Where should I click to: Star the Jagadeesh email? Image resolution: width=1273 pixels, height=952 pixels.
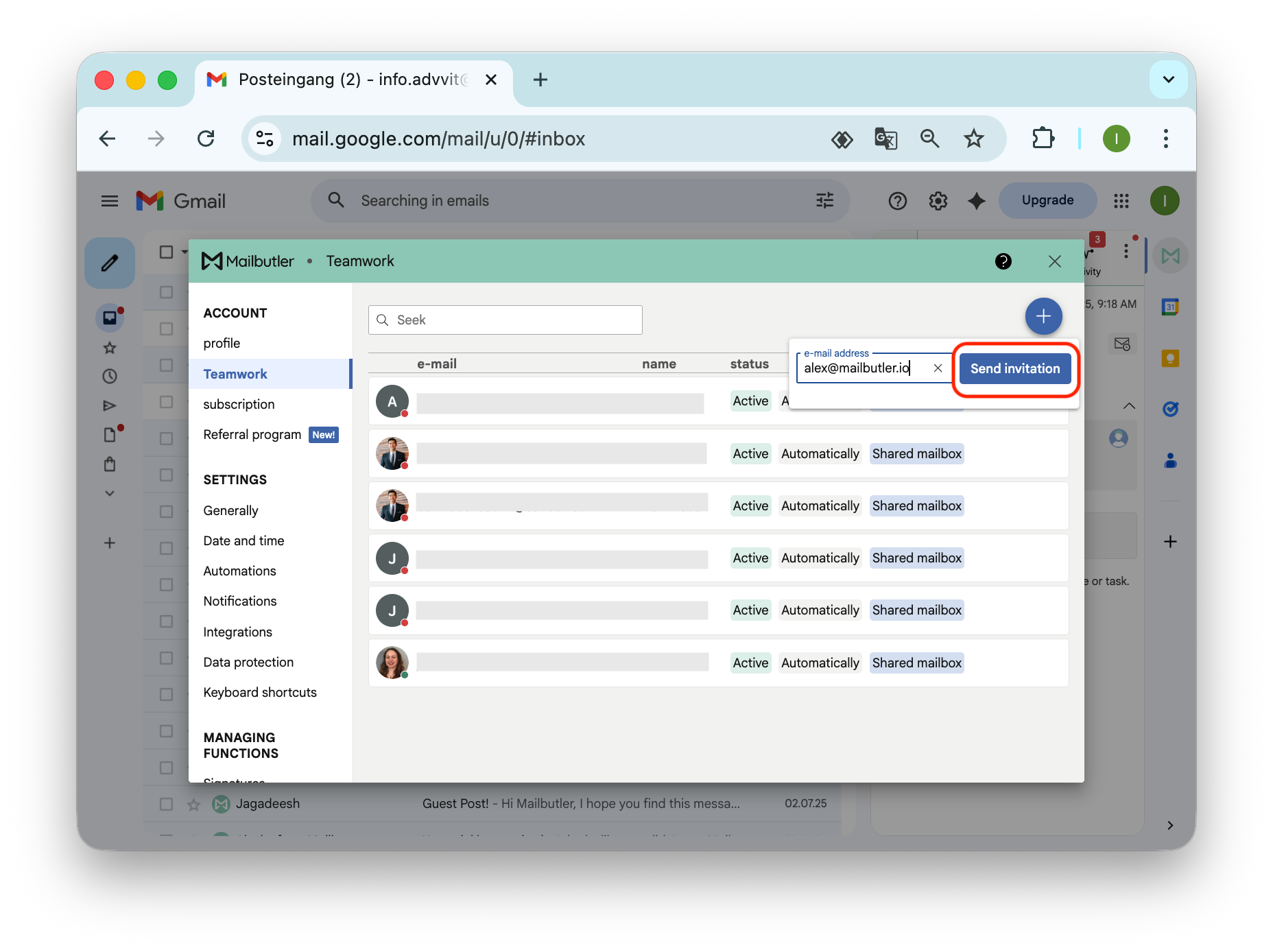point(194,804)
